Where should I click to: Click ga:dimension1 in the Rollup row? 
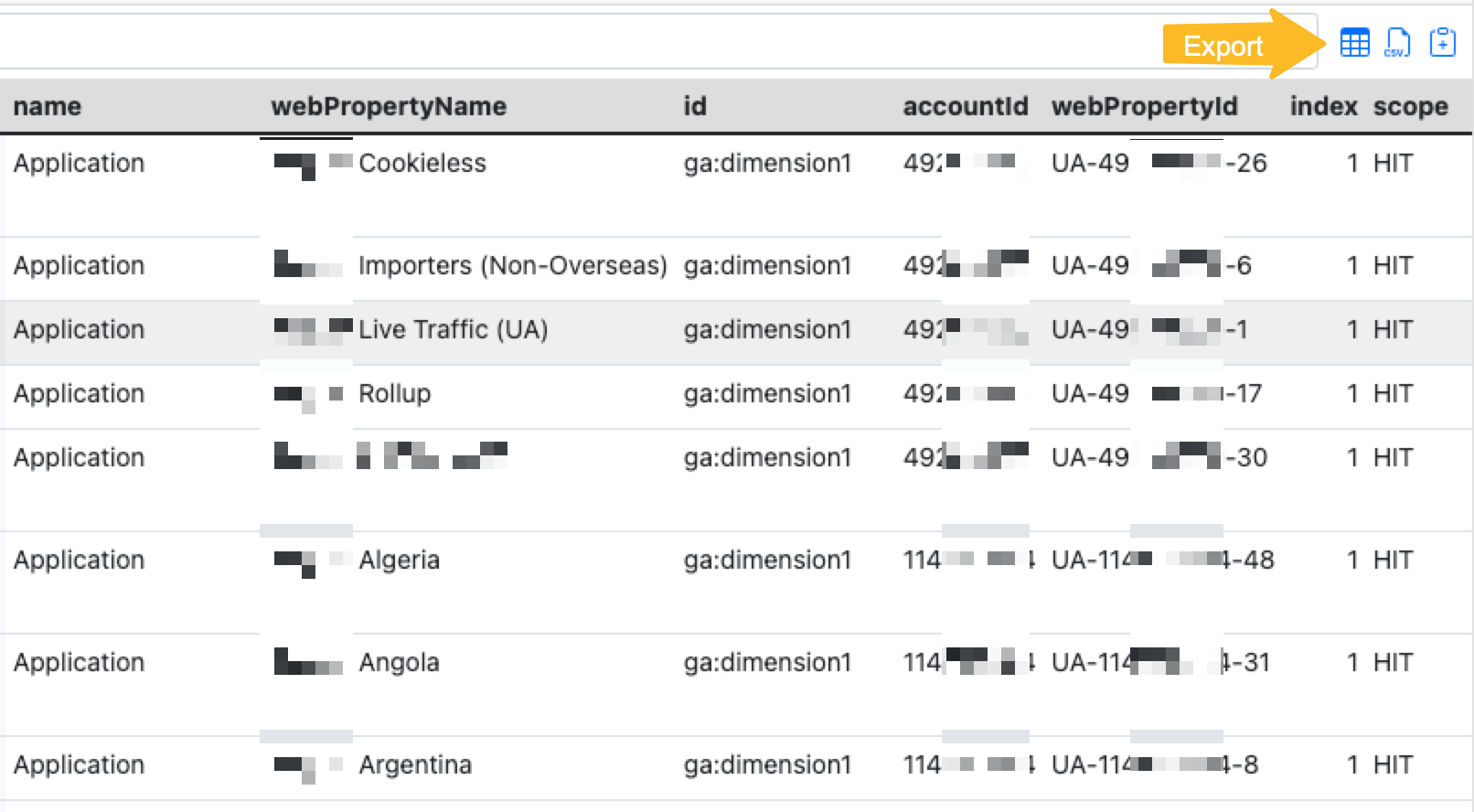coord(768,394)
